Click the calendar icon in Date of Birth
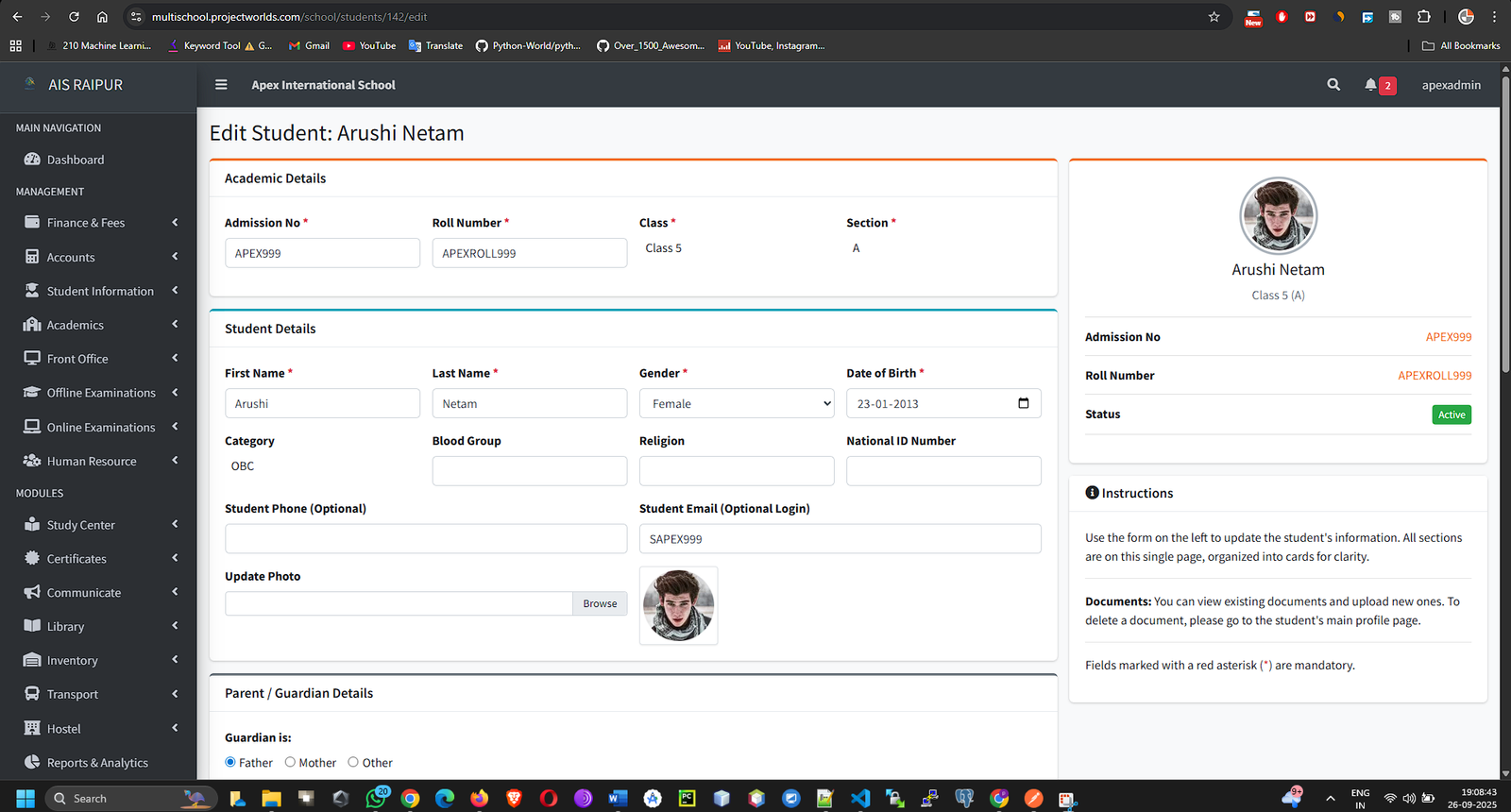Screen dimensions: 1511x812 tap(1023, 403)
